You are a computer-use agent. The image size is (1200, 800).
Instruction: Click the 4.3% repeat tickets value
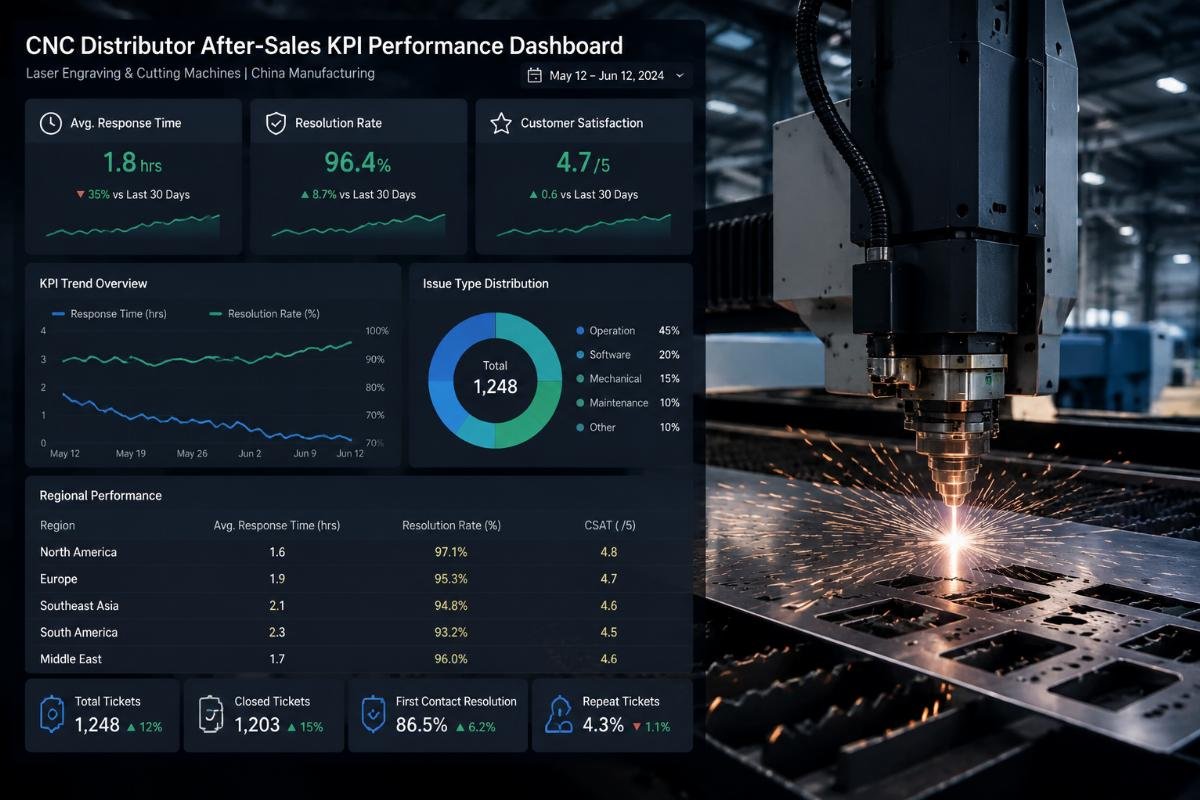point(603,725)
